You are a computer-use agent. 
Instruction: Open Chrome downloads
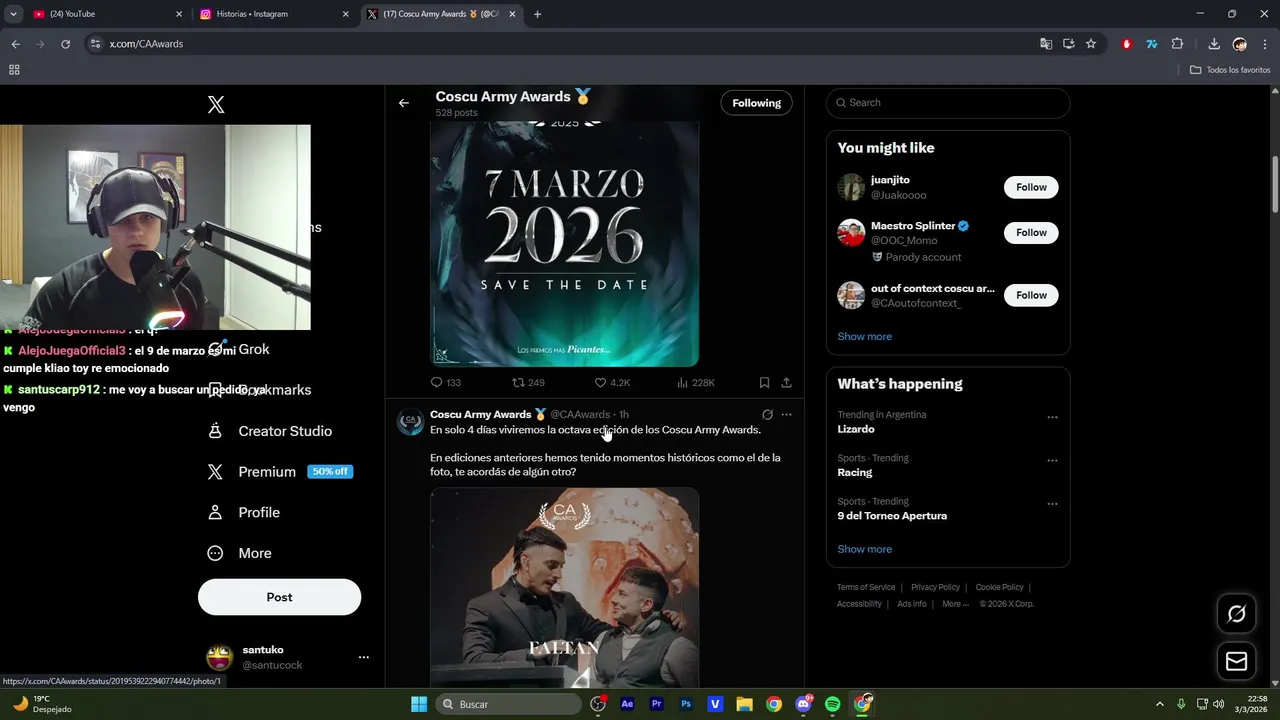tap(1214, 44)
